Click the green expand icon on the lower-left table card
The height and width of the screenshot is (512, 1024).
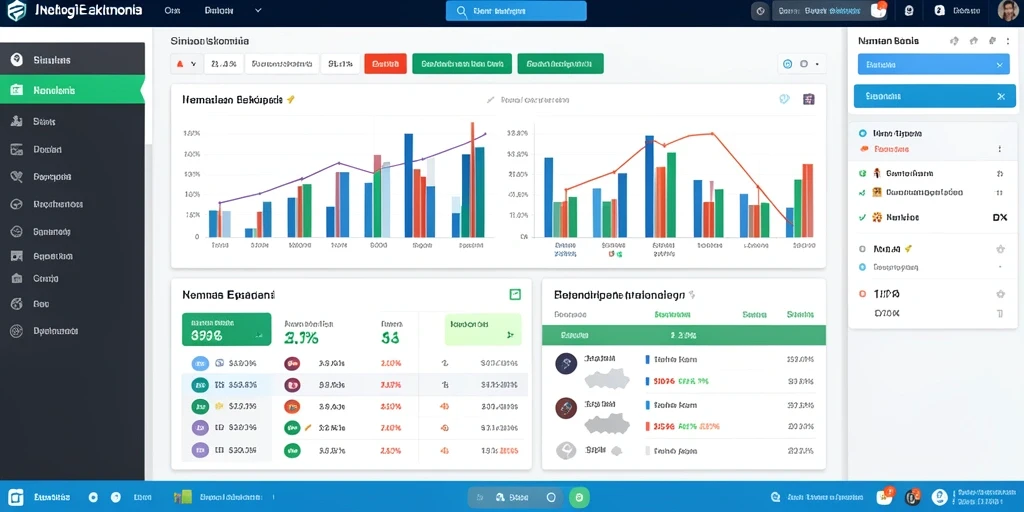pos(515,295)
